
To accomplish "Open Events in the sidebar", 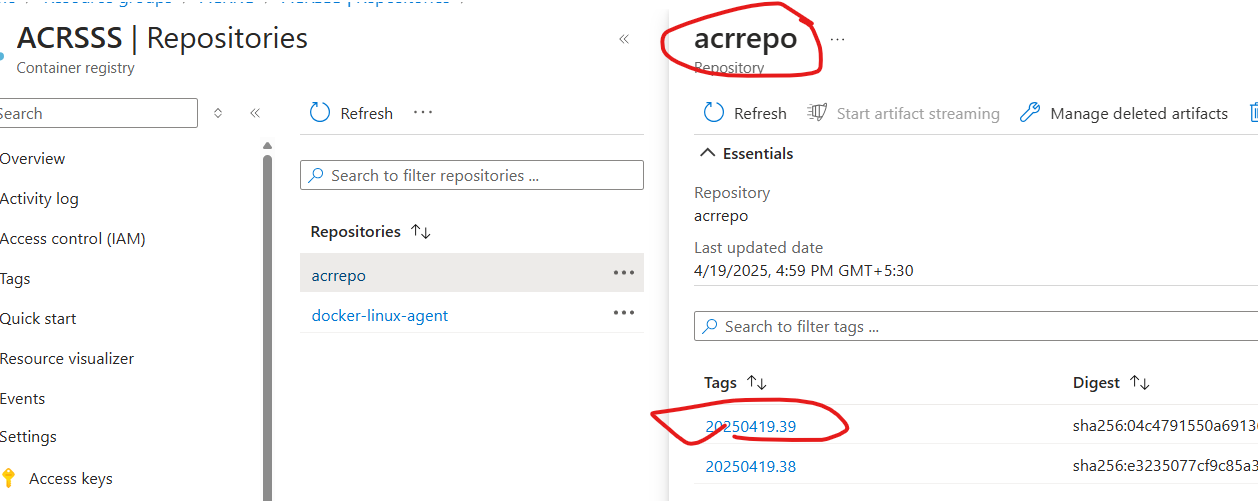I will pyautogui.click(x=22, y=398).
